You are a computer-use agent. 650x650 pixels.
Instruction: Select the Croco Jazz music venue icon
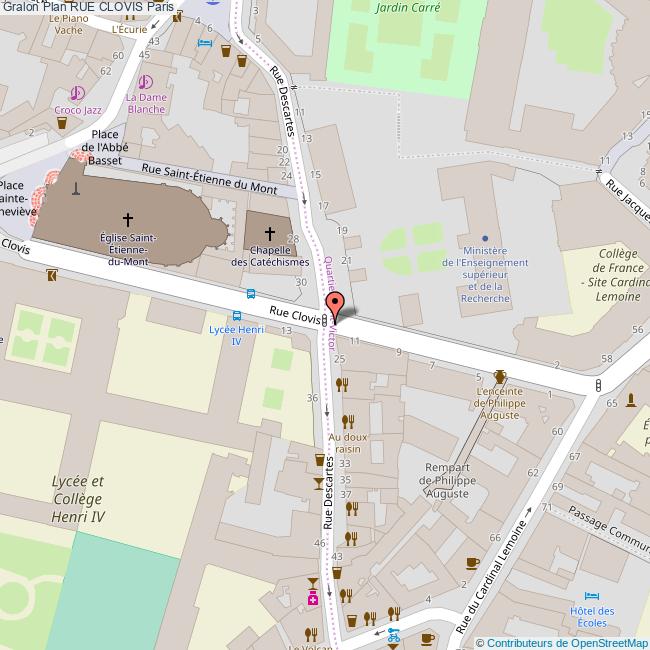77,93
